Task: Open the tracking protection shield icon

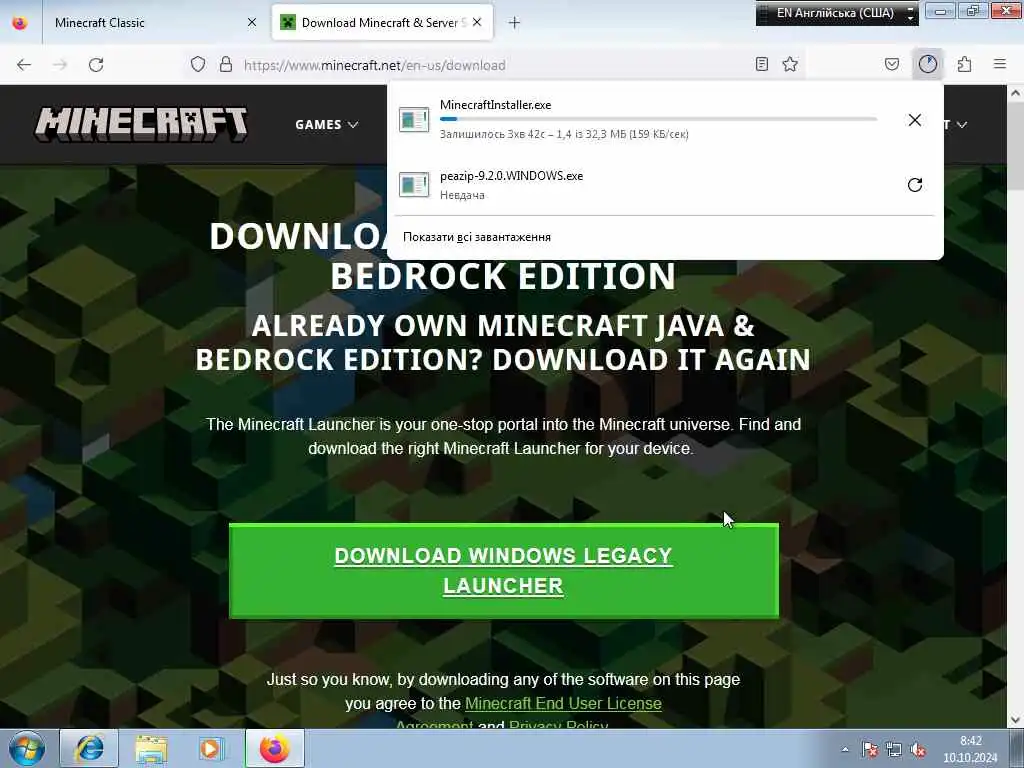Action: [198, 65]
